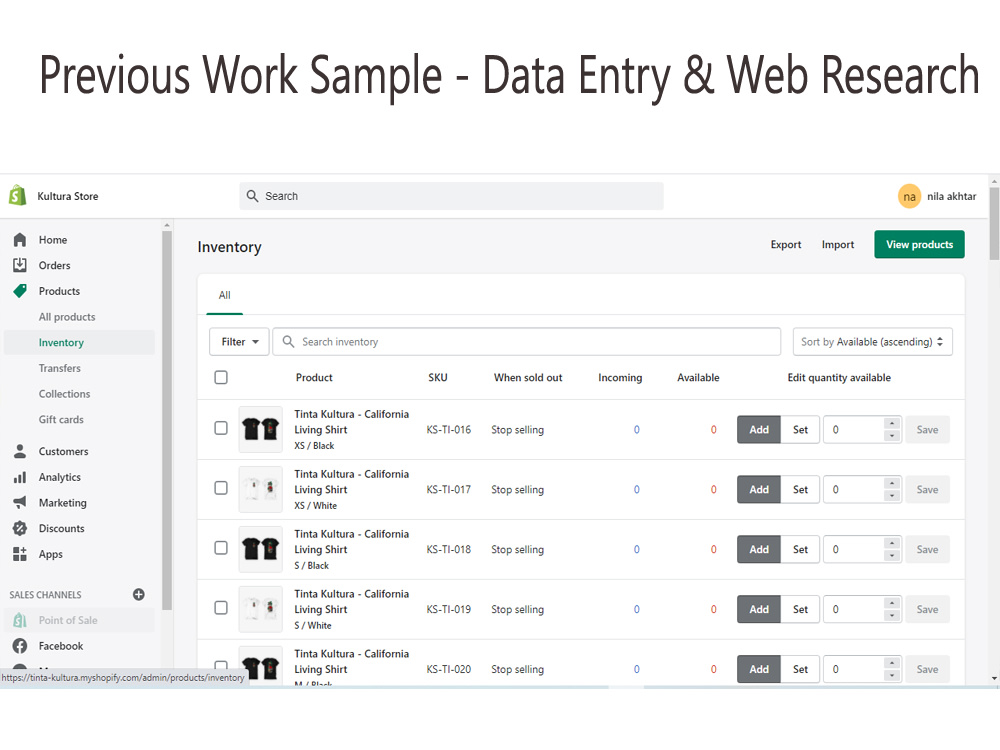This screenshot has width=1000, height=750.
Task: Increase quantity stepper for KS-TI-018
Action: tap(892, 543)
